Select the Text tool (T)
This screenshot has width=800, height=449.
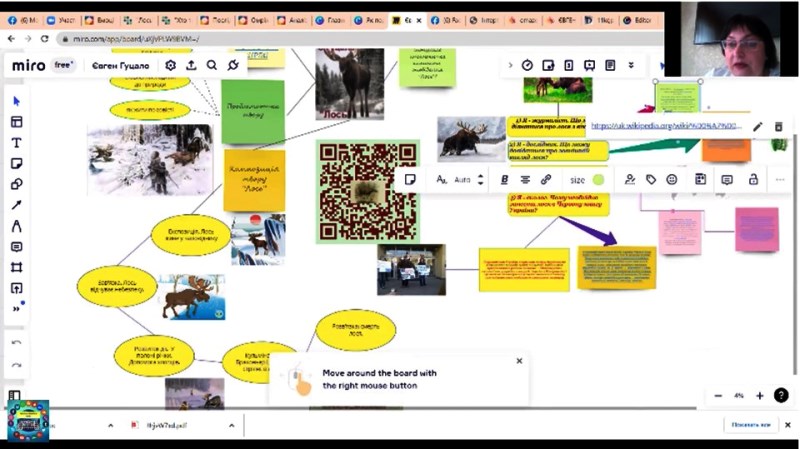click(x=16, y=143)
